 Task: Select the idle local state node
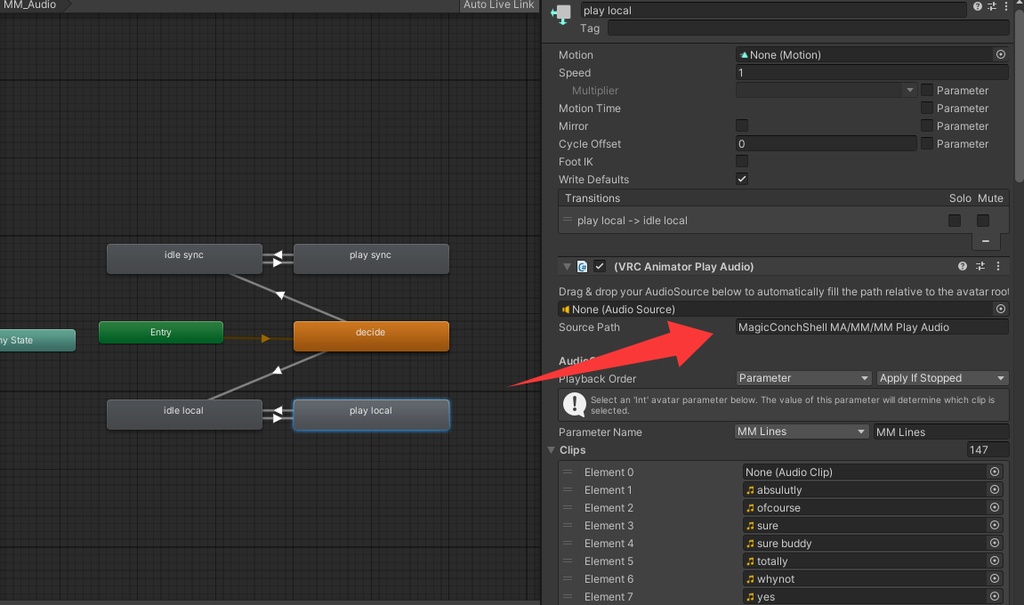pyautogui.click(x=184, y=414)
